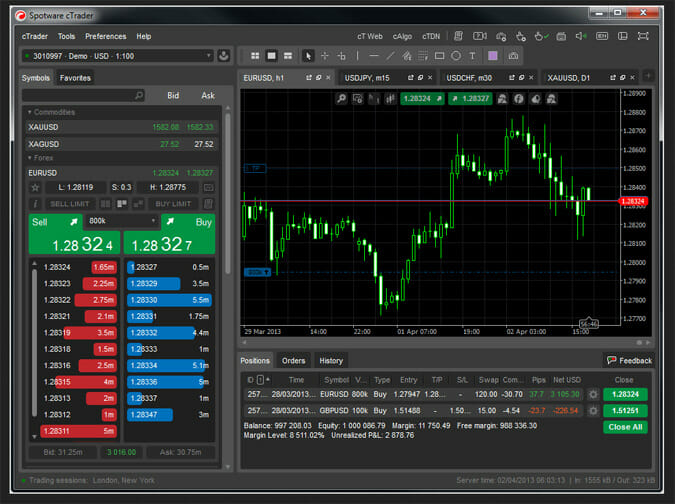The image size is (675, 504).
Task: Close EURUSD position at 1.28324
Action: click(625, 394)
